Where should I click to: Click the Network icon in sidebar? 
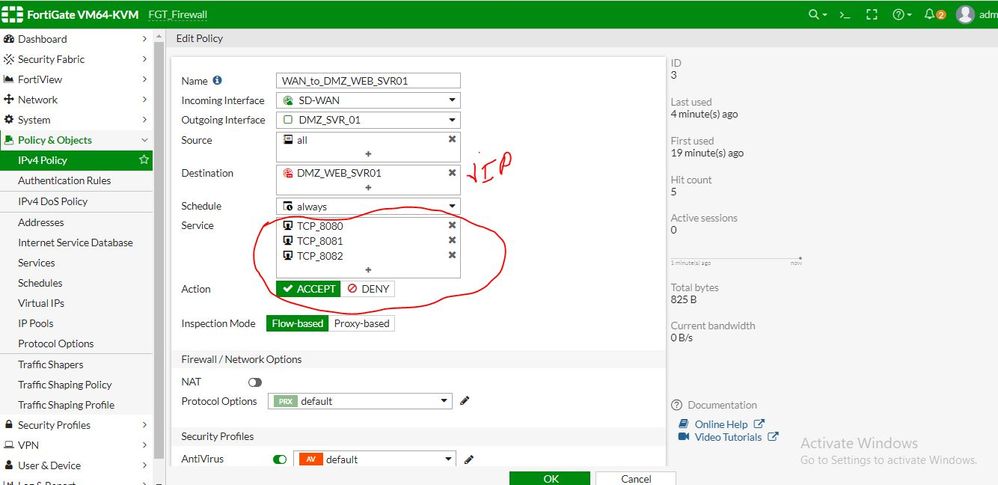point(9,99)
